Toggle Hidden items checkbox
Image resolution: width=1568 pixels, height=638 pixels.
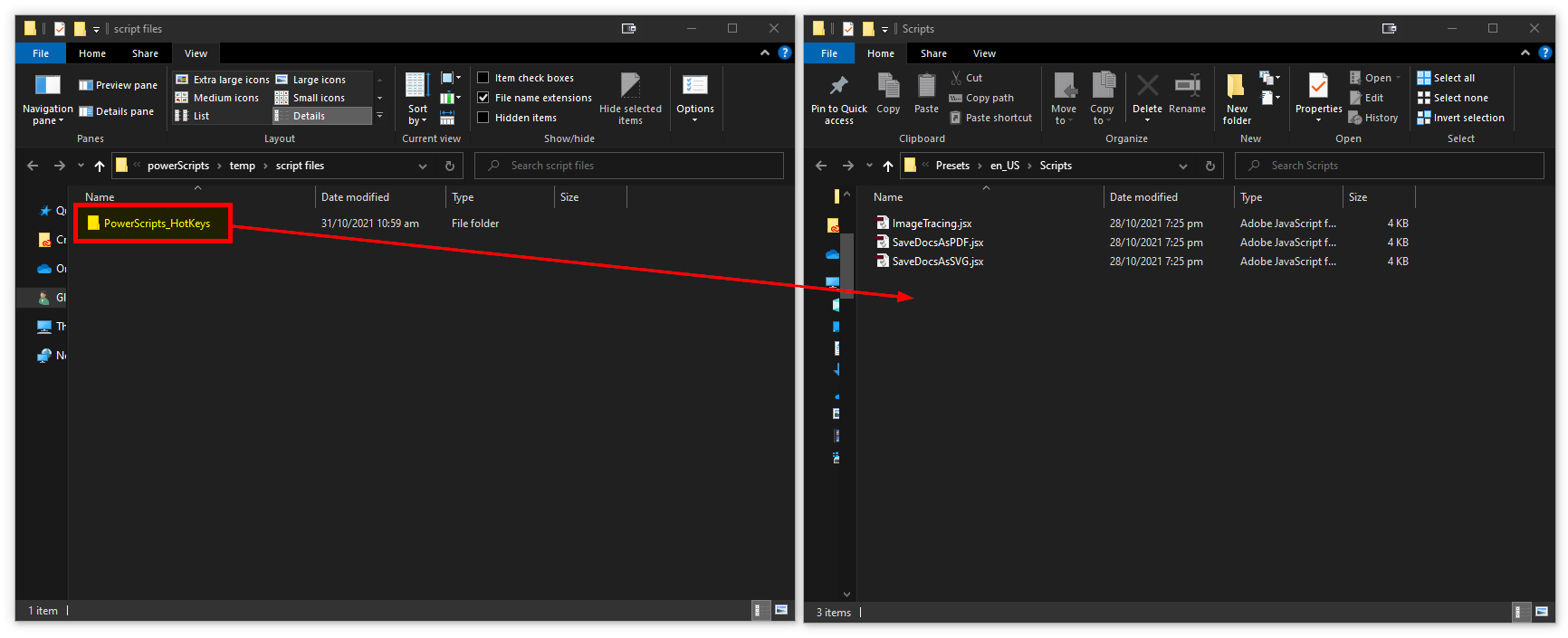(483, 118)
